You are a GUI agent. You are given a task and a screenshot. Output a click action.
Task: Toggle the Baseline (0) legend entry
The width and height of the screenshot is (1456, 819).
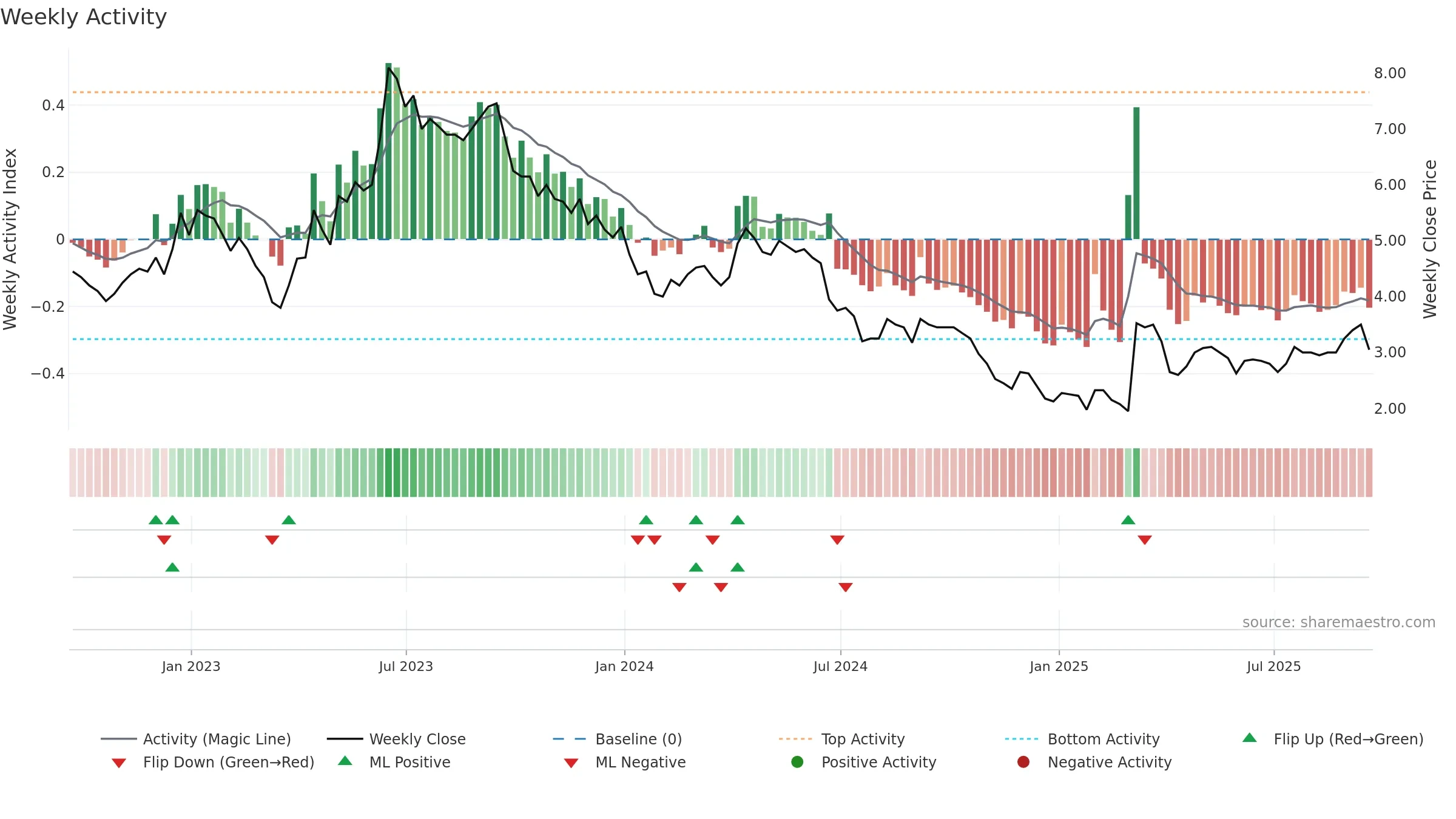coord(618,739)
